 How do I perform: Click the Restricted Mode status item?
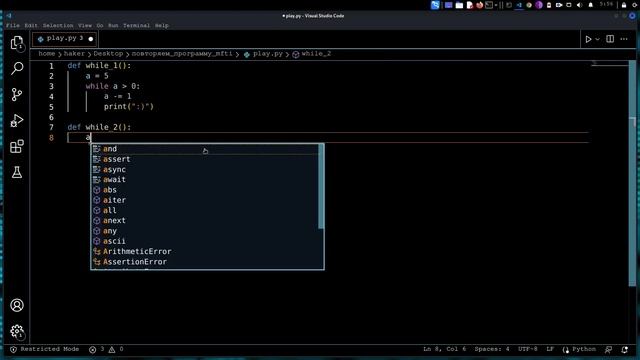44,349
